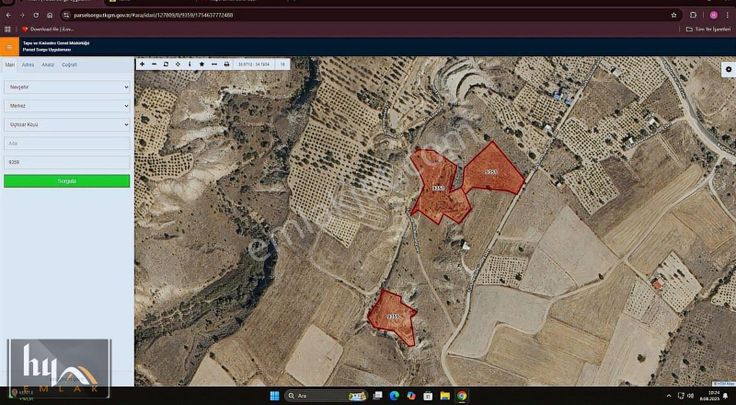Screen dimensions: 736x405
Task: Open Merkez district dropdown
Action: coord(67,106)
